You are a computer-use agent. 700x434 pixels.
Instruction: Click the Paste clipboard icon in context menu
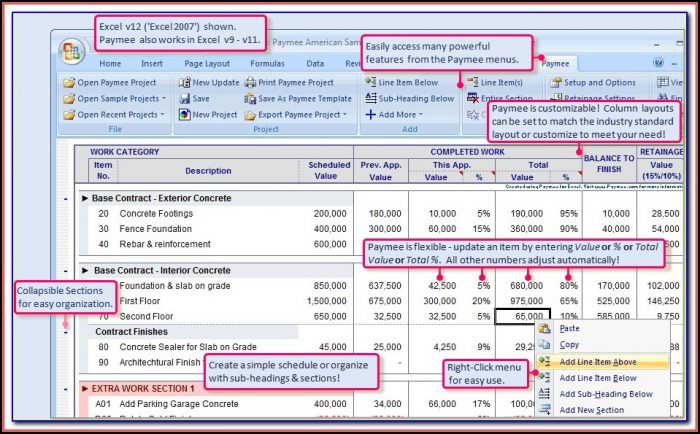(x=544, y=329)
